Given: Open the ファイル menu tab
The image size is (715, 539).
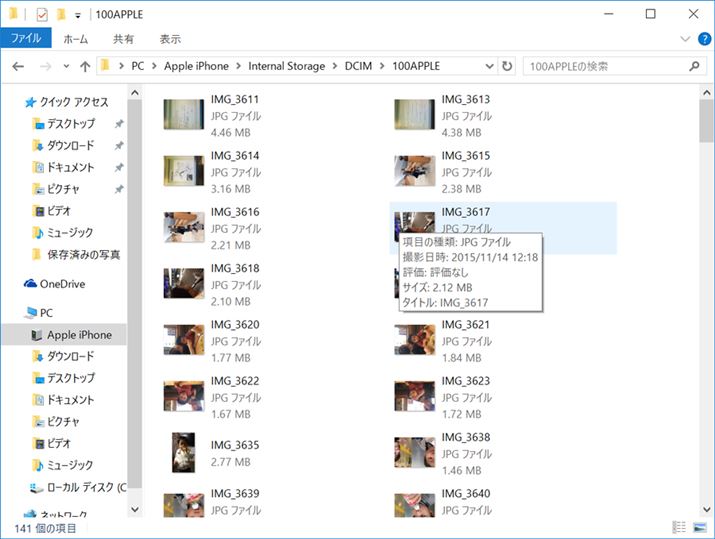Looking at the screenshot, I should pos(25,39).
